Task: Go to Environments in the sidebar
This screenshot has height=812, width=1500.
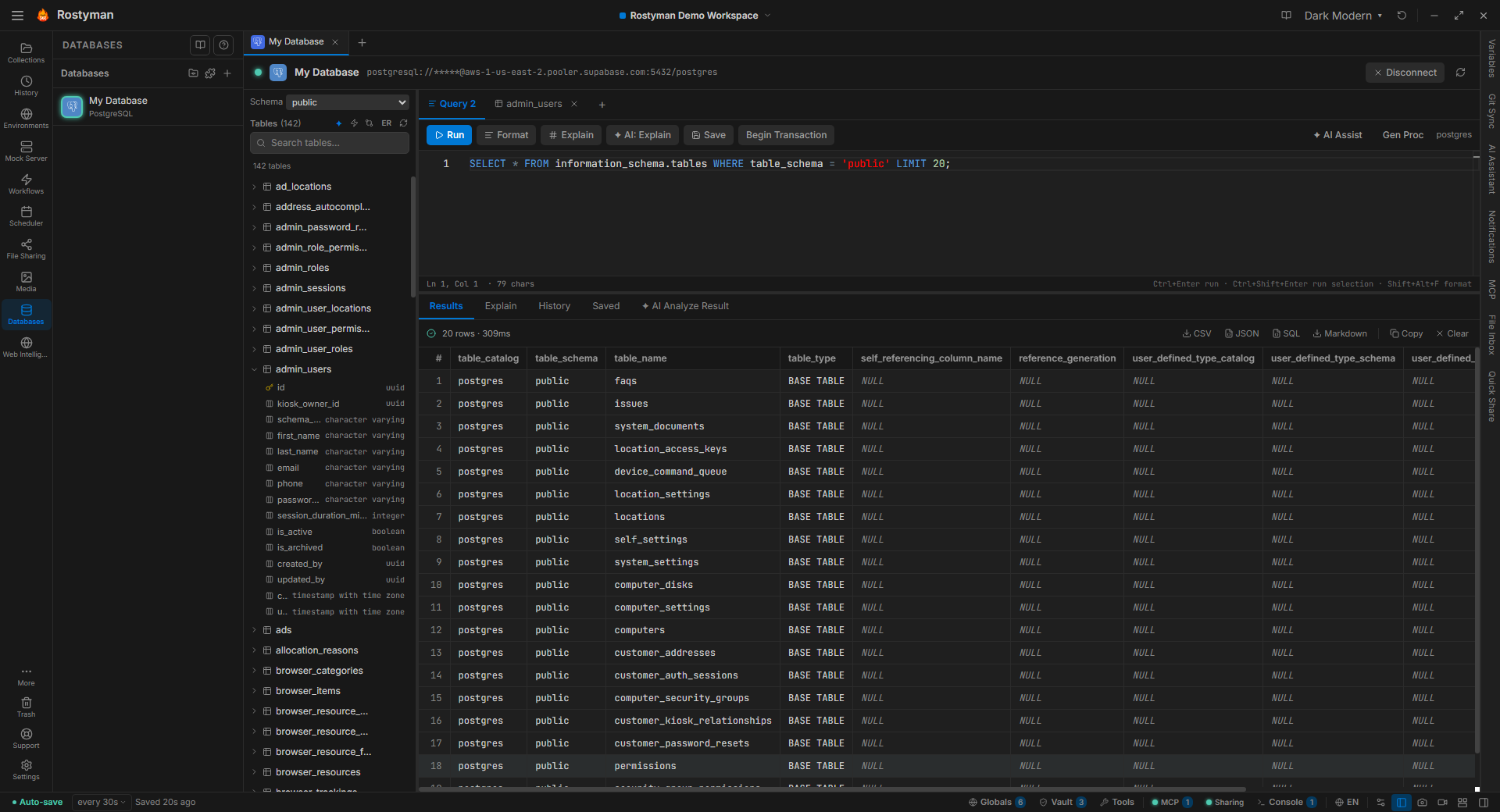Action: [x=26, y=118]
